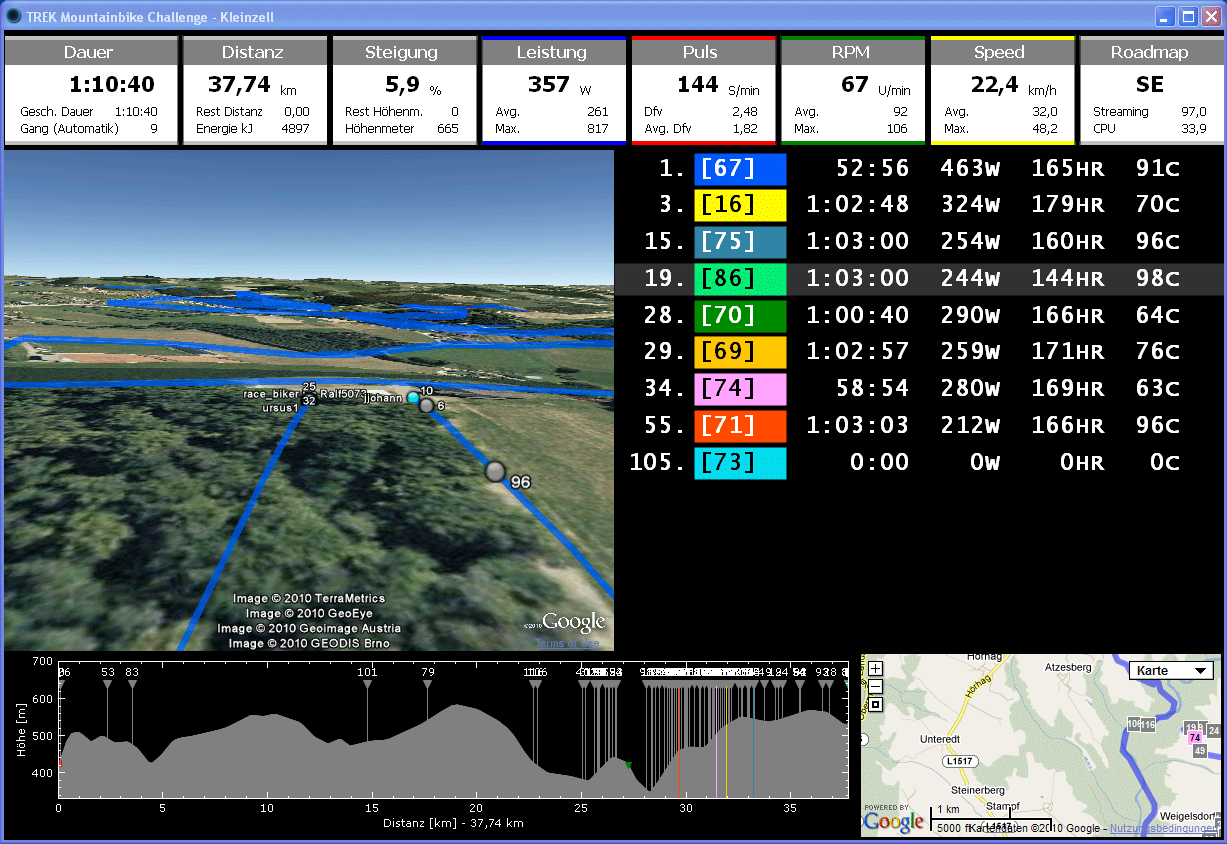Click 58:54 time in rank 34 row
1227x844 pixels.
coord(873,389)
